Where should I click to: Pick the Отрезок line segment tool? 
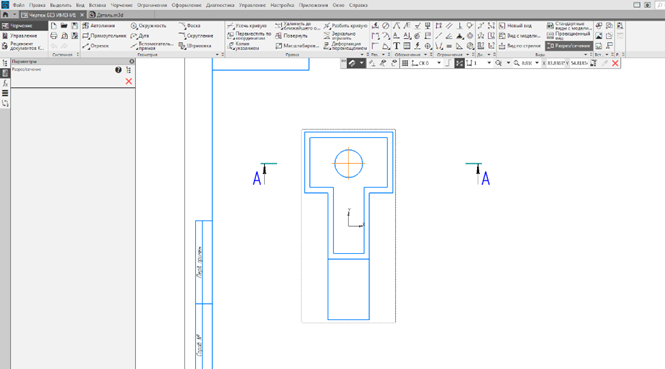click(96, 46)
